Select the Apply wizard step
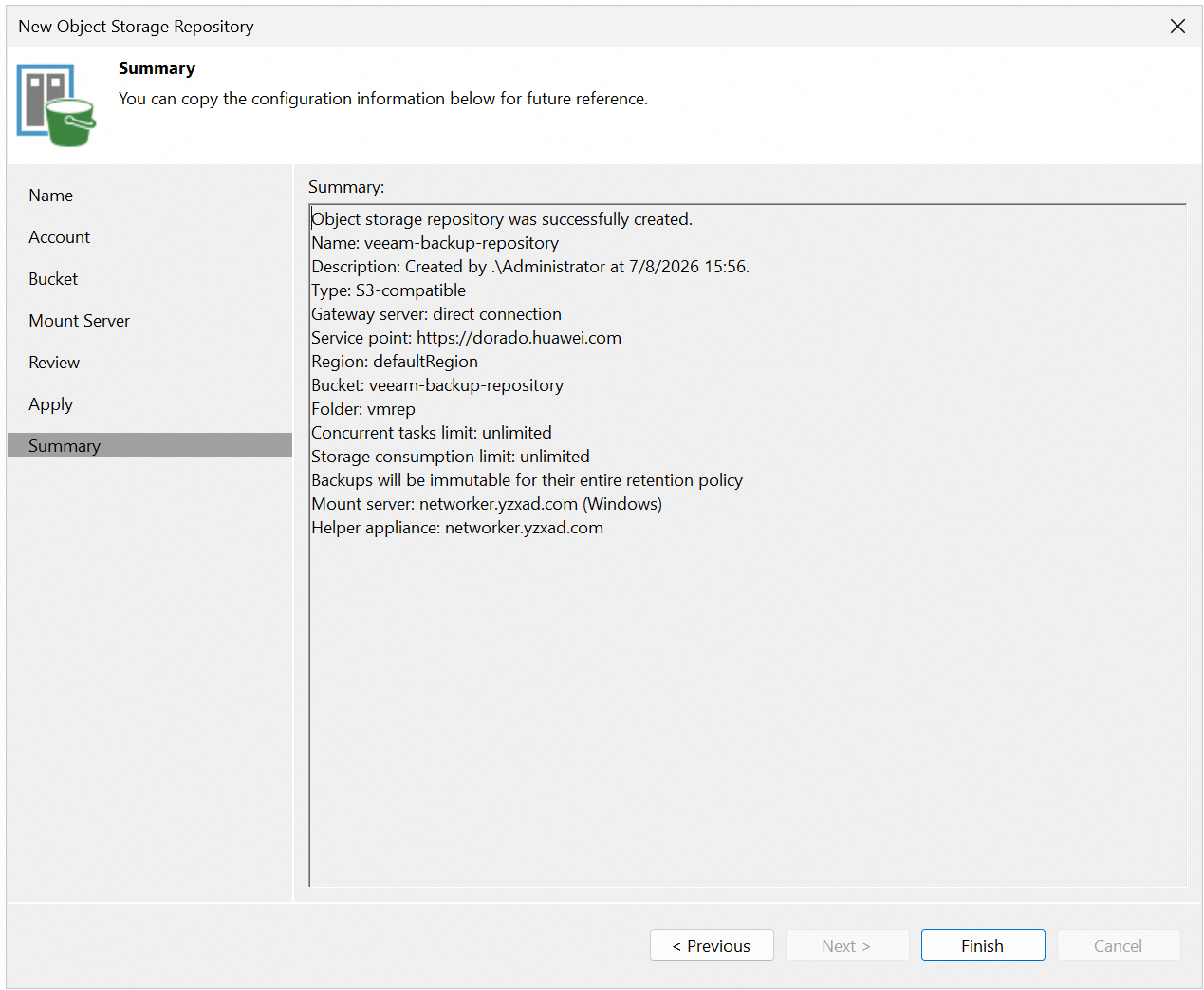1204x990 pixels. [50, 404]
